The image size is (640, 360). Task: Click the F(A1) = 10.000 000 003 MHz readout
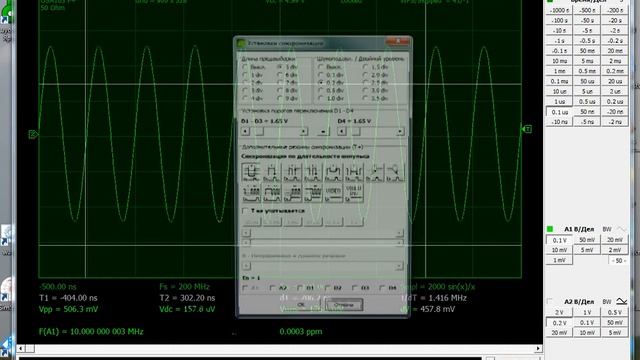coord(91,331)
